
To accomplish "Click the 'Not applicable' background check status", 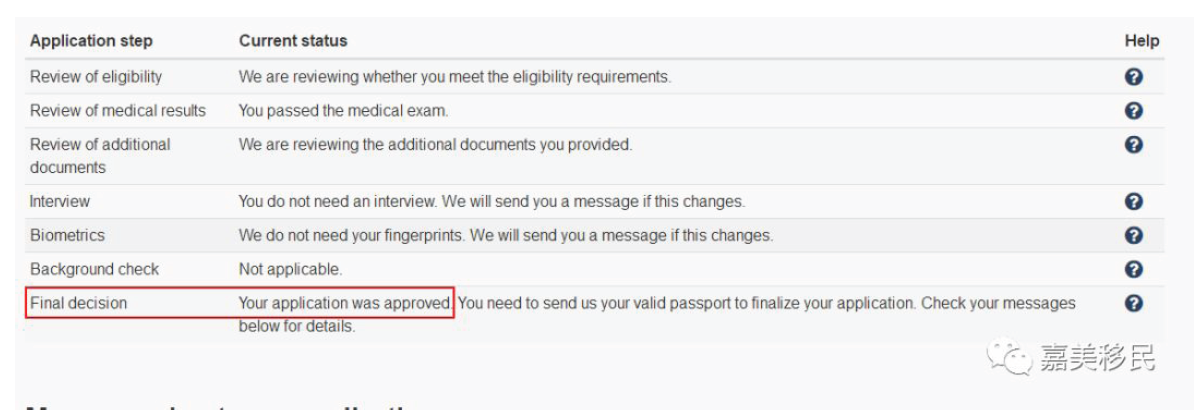I will (290, 270).
